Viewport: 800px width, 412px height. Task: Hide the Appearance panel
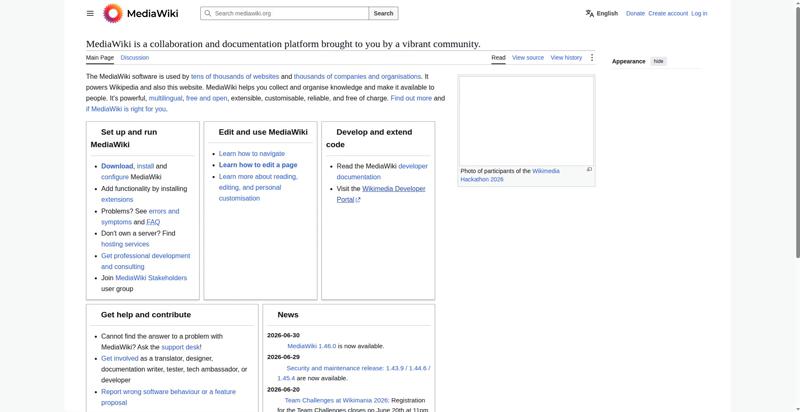click(x=659, y=61)
